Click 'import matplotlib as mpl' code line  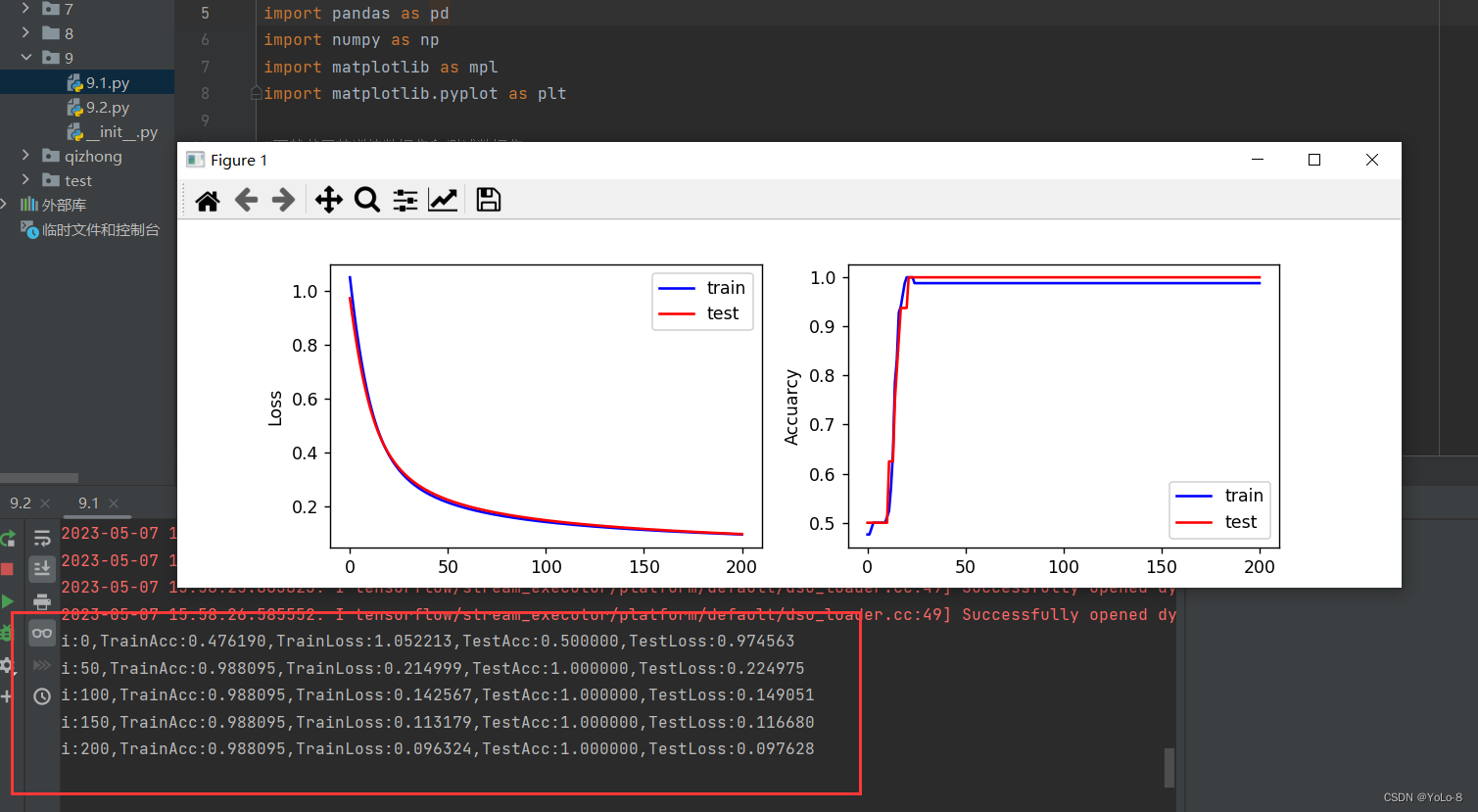point(381,67)
